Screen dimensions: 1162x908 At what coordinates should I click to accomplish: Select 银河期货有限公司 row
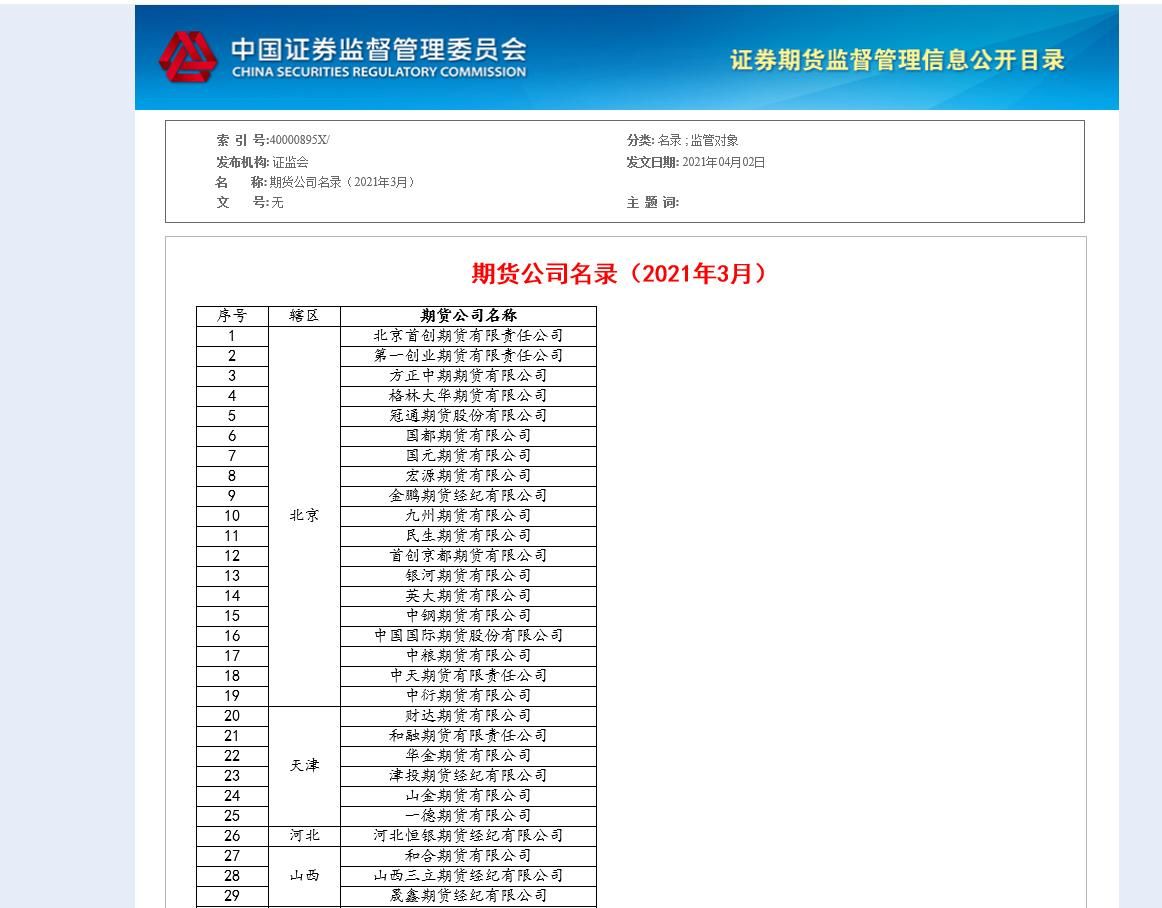(x=468, y=576)
